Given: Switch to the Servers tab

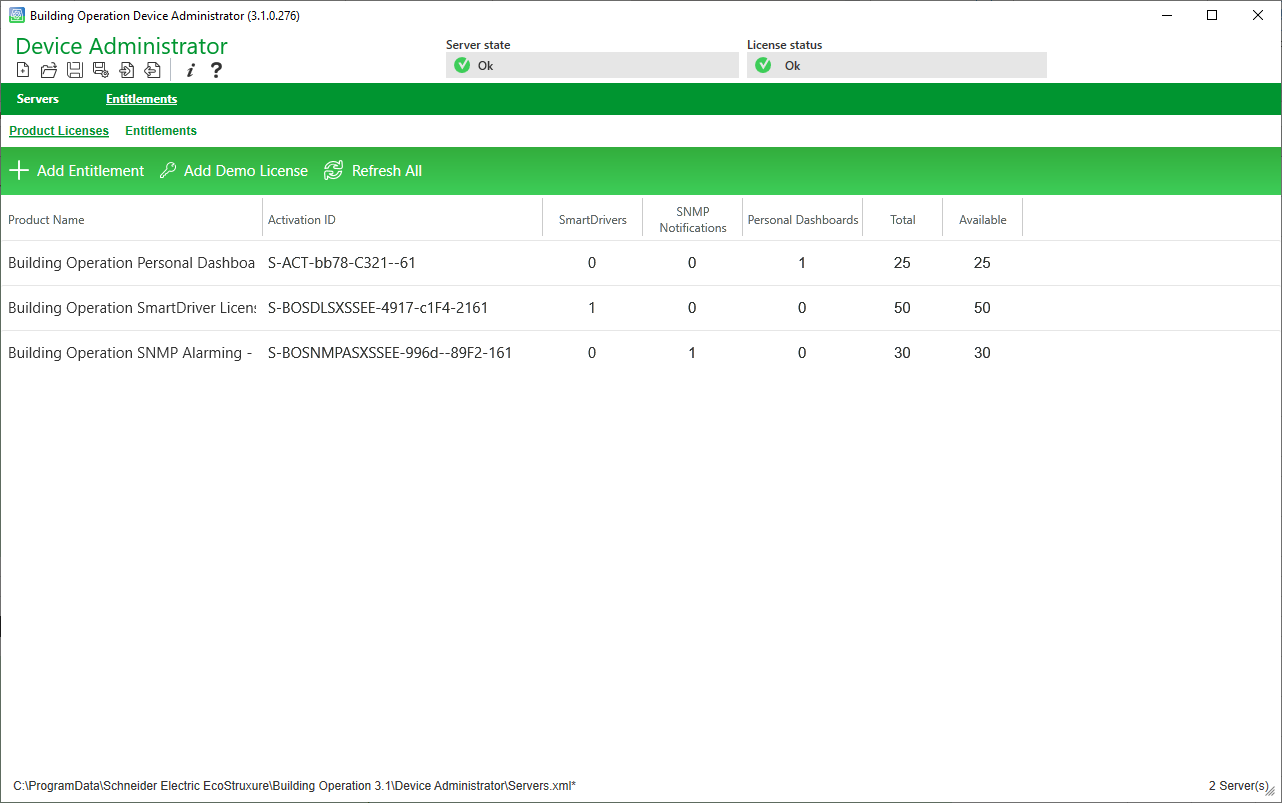Looking at the screenshot, I should point(38,99).
